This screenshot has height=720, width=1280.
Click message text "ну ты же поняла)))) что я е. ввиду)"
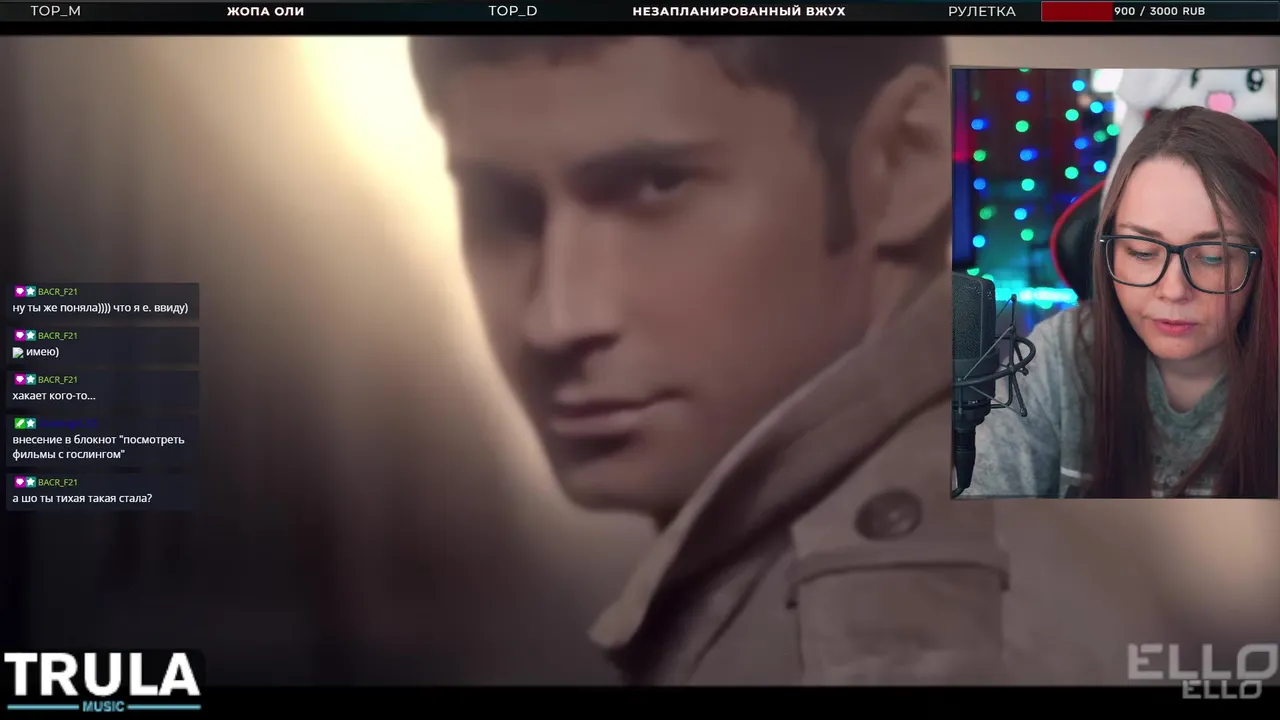(100, 308)
